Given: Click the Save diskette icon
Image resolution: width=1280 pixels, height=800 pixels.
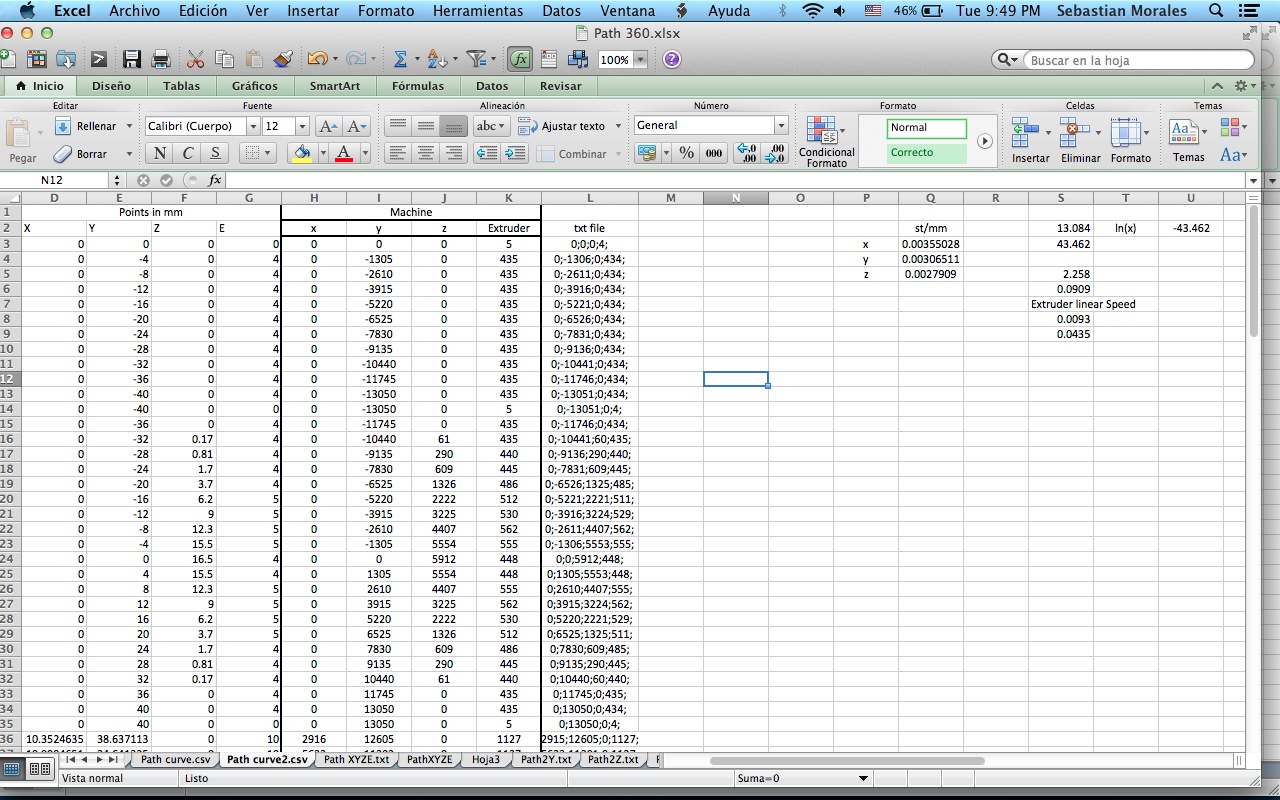Looking at the screenshot, I should pyautogui.click(x=131, y=59).
